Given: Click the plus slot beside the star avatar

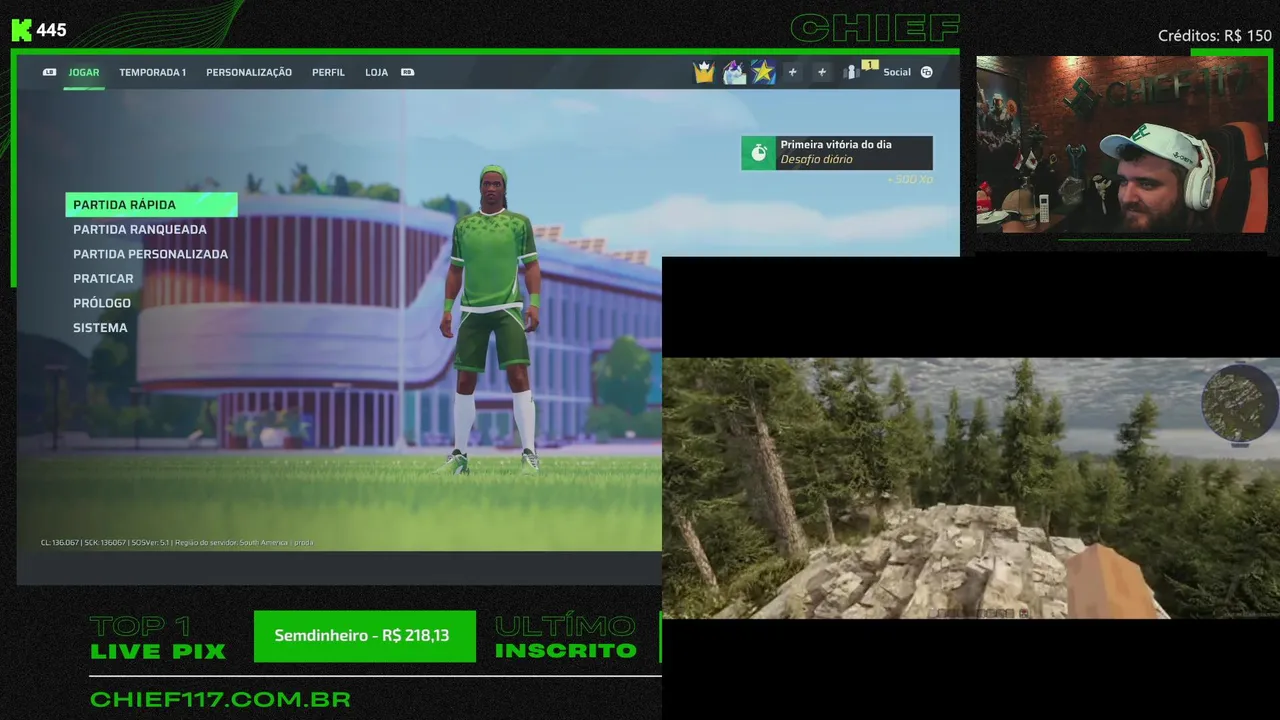Looking at the screenshot, I should [793, 72].
